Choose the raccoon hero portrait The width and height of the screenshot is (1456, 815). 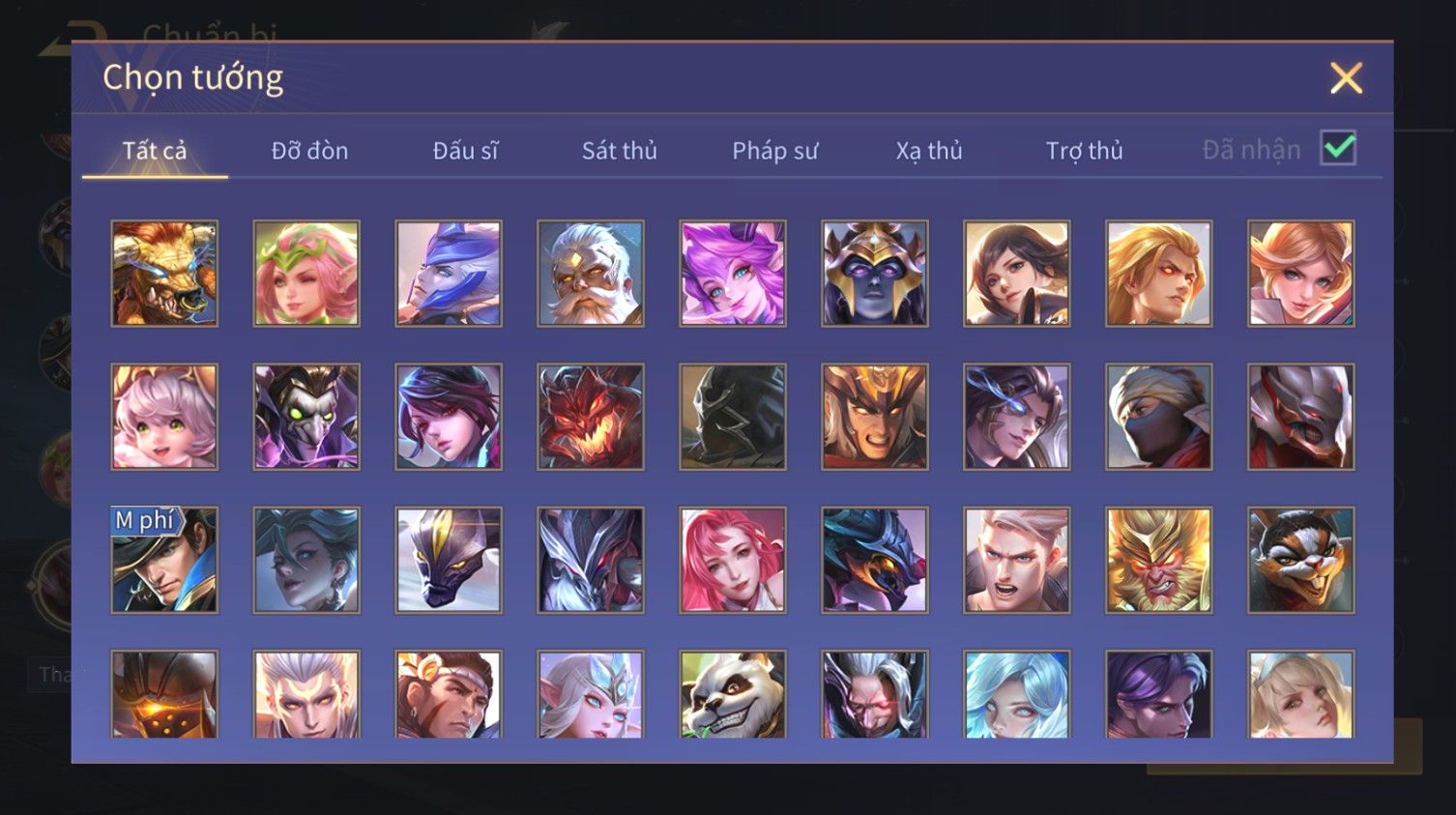click(1301, 560)
